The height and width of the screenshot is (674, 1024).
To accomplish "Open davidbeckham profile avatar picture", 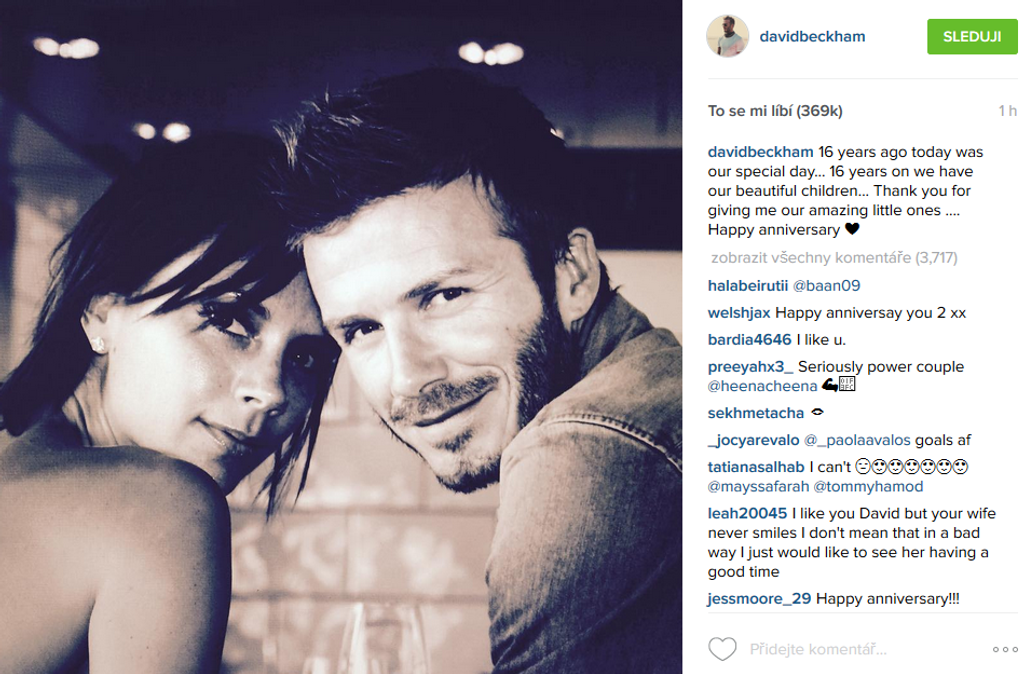I will [728, 36].
